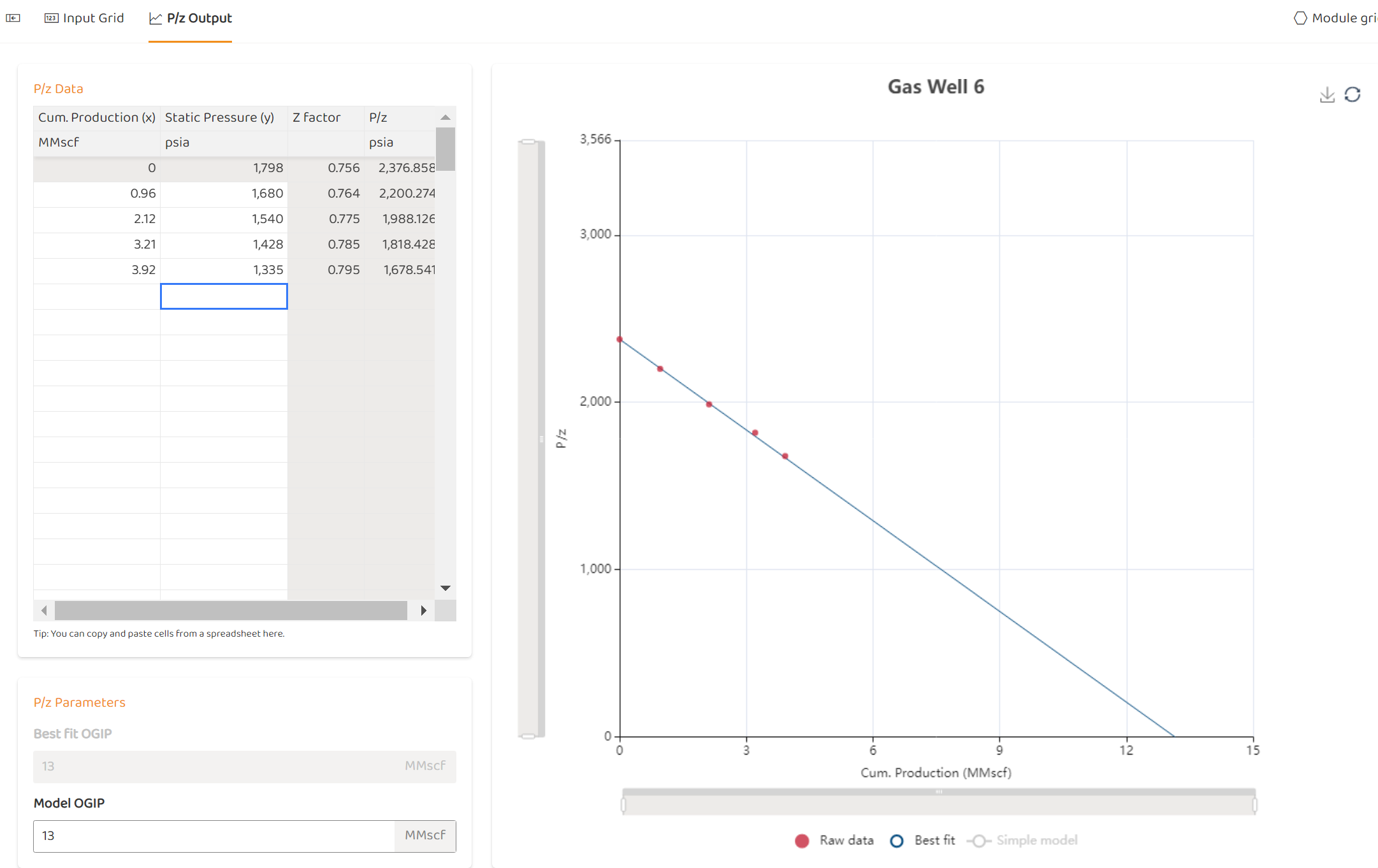Screen dimensions: 1378x868
Task: Click the Model OGIP input field
Action: click(214, 835)
